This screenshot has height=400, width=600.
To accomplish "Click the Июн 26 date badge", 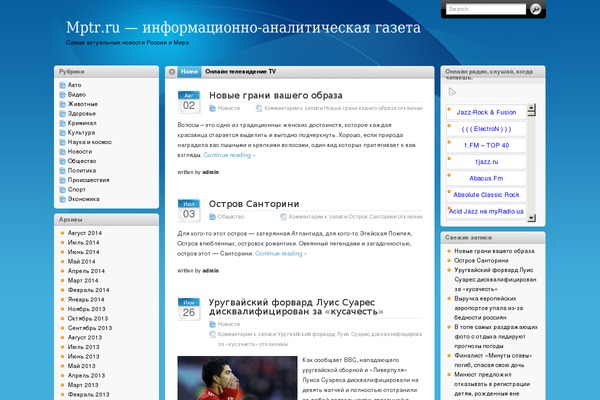I will pos(189,309).
